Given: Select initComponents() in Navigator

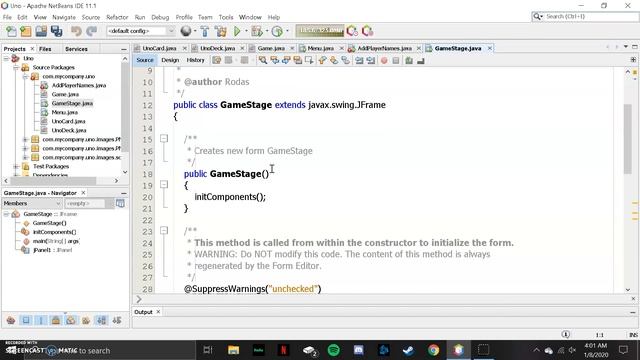Looking at the screenshot, I should click(54, 232).
